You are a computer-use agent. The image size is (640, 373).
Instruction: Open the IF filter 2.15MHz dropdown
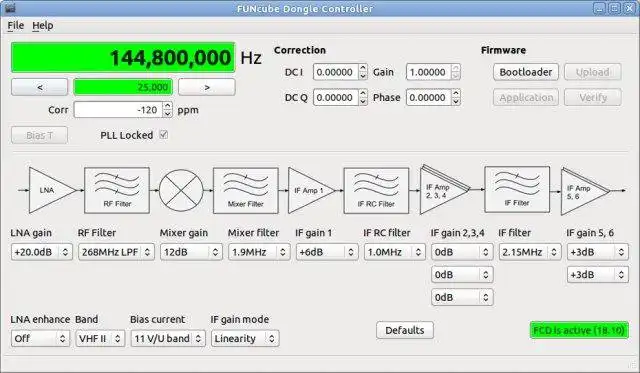click(530, 252)
